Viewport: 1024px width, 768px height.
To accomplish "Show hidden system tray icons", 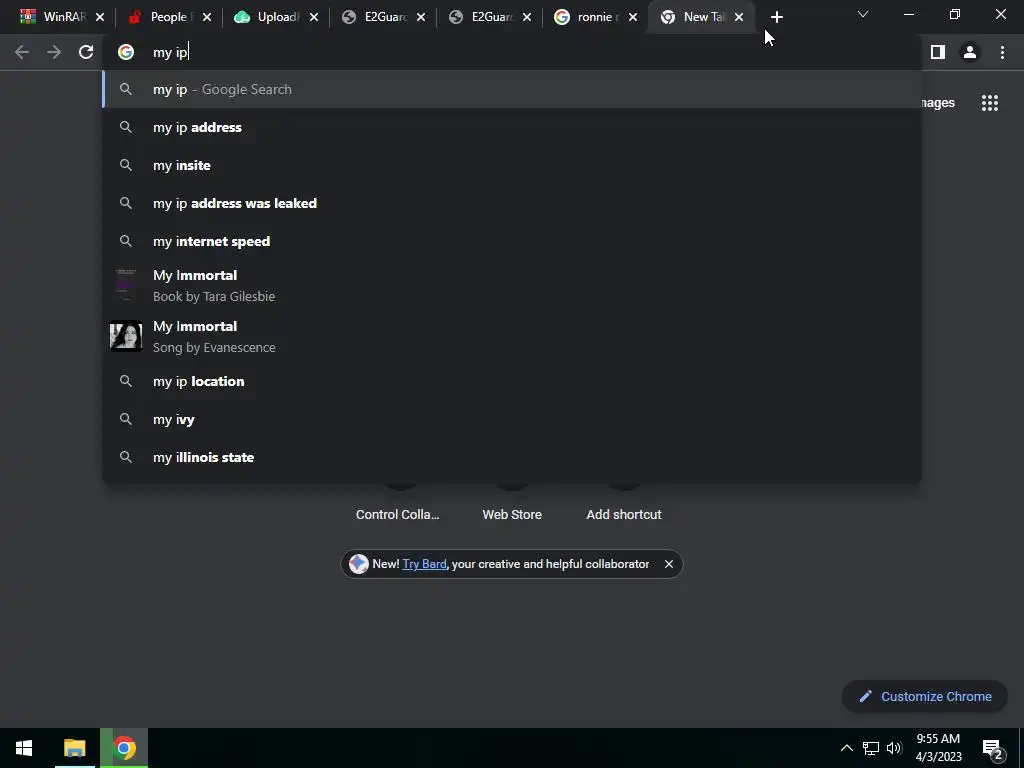I will (x=846, y=748).
